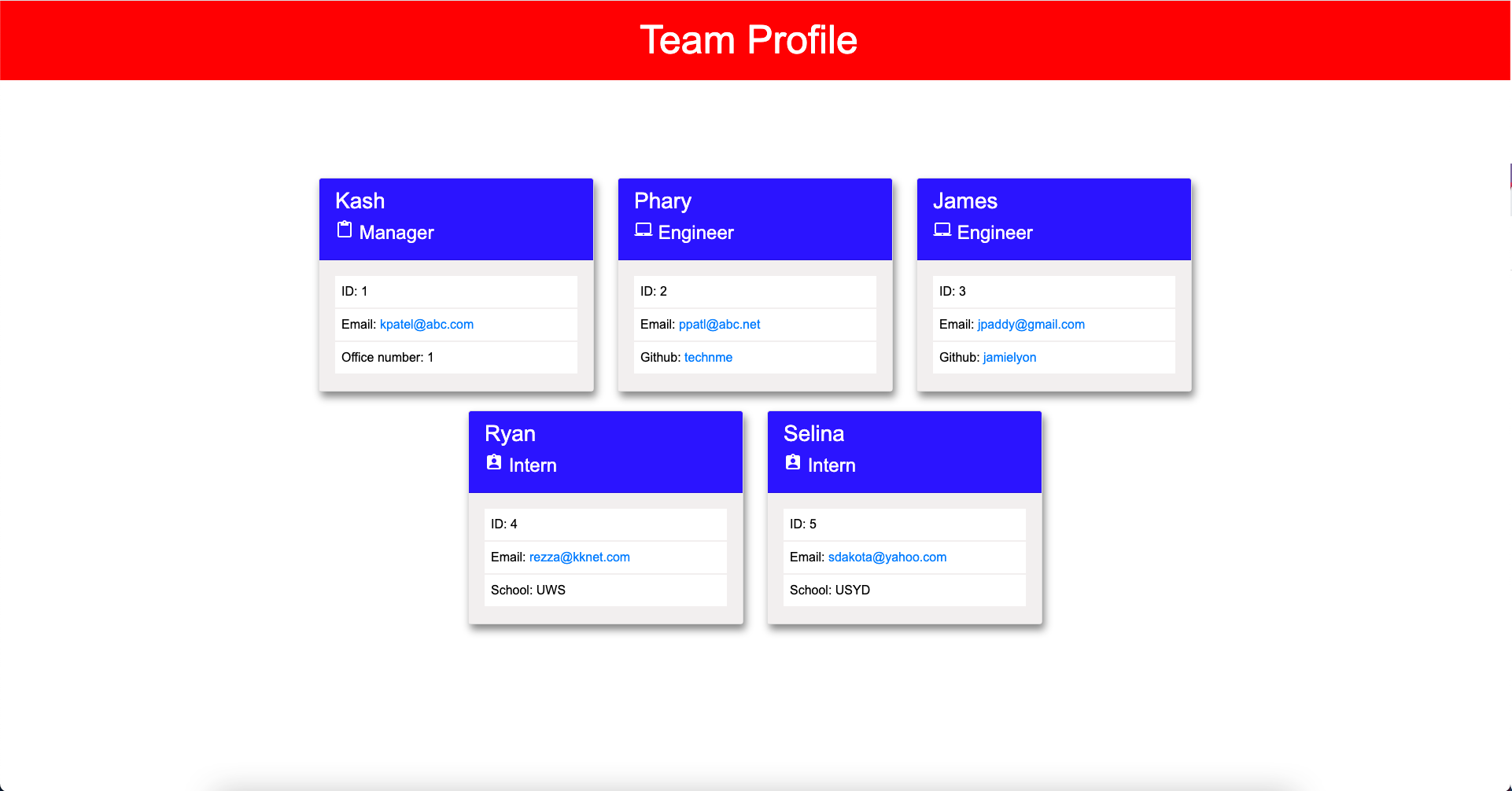Visit Phary's Github profile technme
1512x791 pixels.
pos(707,357)
